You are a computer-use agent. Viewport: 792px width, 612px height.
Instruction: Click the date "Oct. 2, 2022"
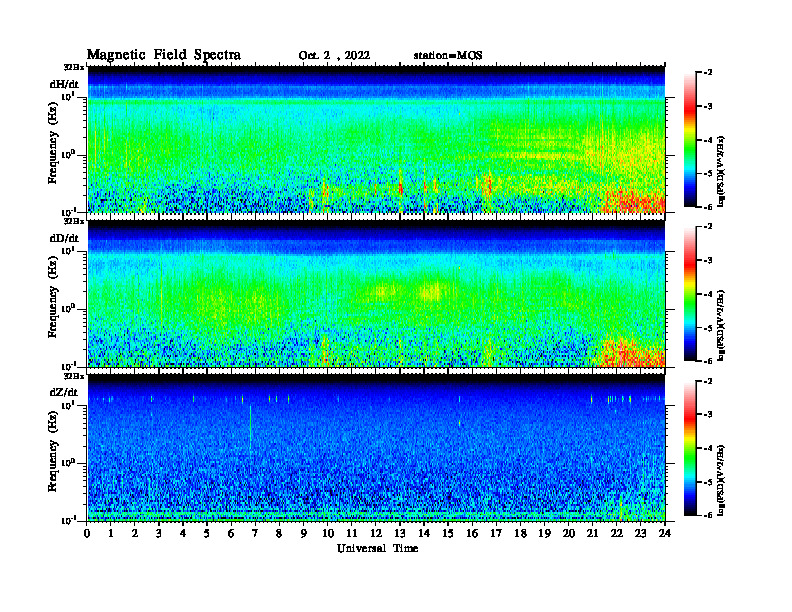[x=334, y=56]
